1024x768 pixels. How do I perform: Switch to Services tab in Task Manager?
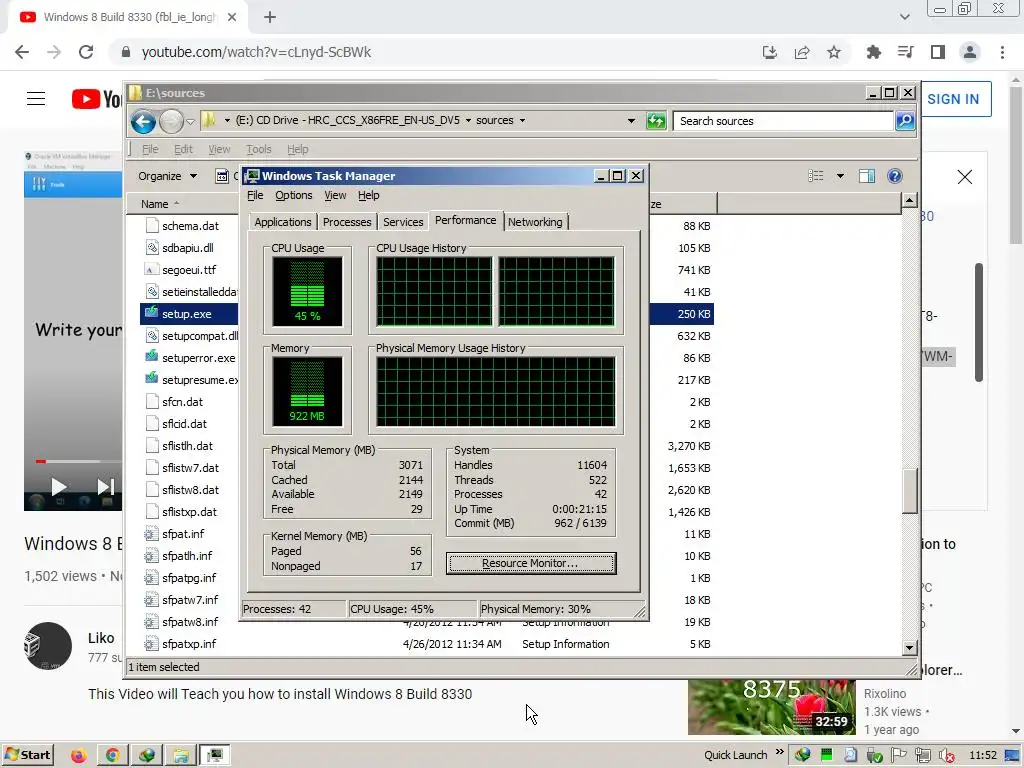tap(403, 222)
